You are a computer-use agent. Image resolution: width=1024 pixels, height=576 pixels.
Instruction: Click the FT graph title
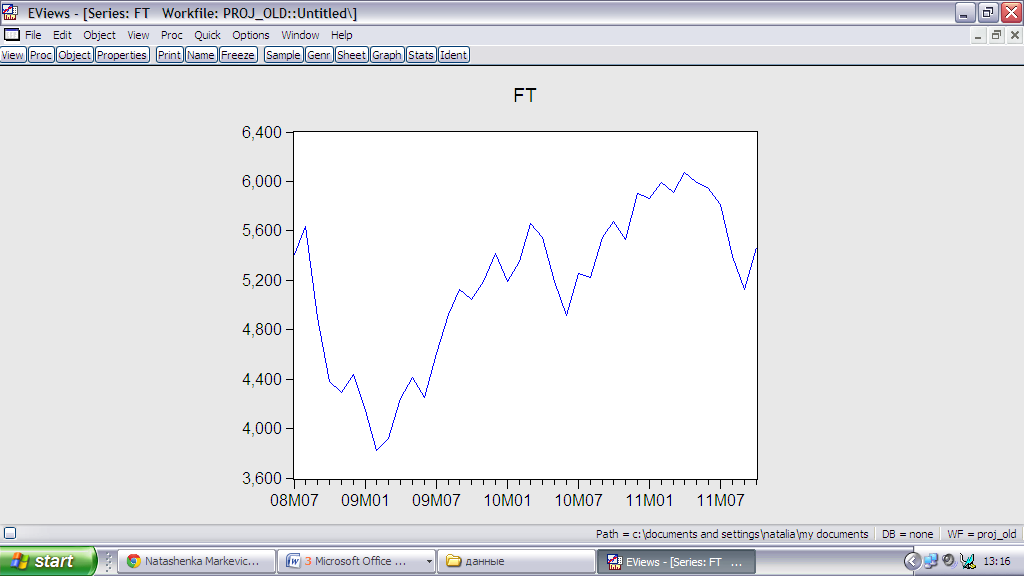[525, 96]
